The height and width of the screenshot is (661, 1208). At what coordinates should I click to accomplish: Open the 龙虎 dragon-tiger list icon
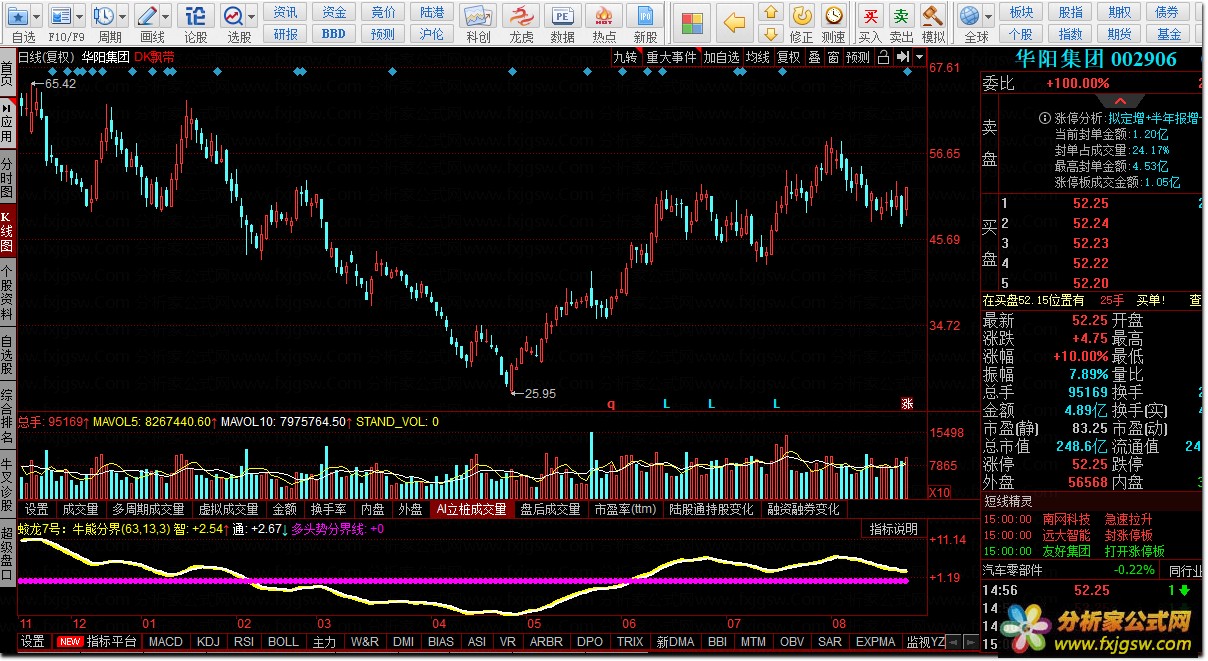click(521, 17)
